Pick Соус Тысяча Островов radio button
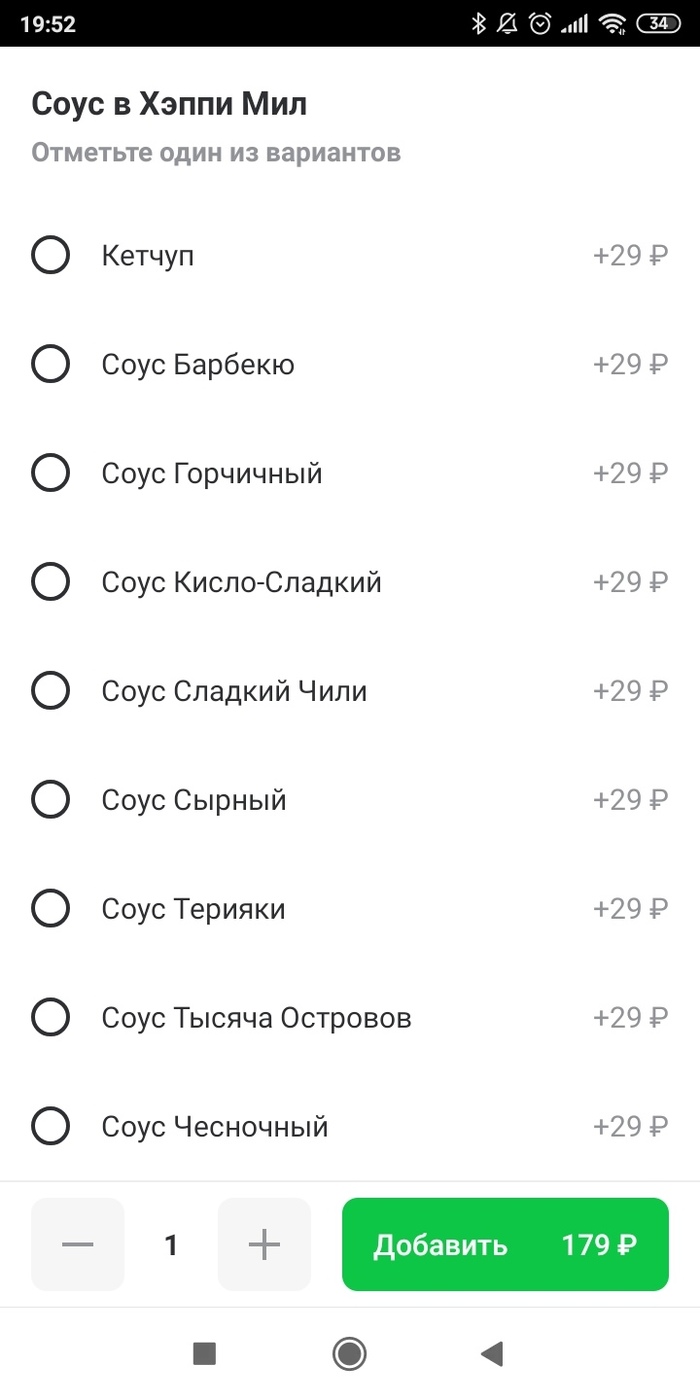 click(x=50, y=1018)
